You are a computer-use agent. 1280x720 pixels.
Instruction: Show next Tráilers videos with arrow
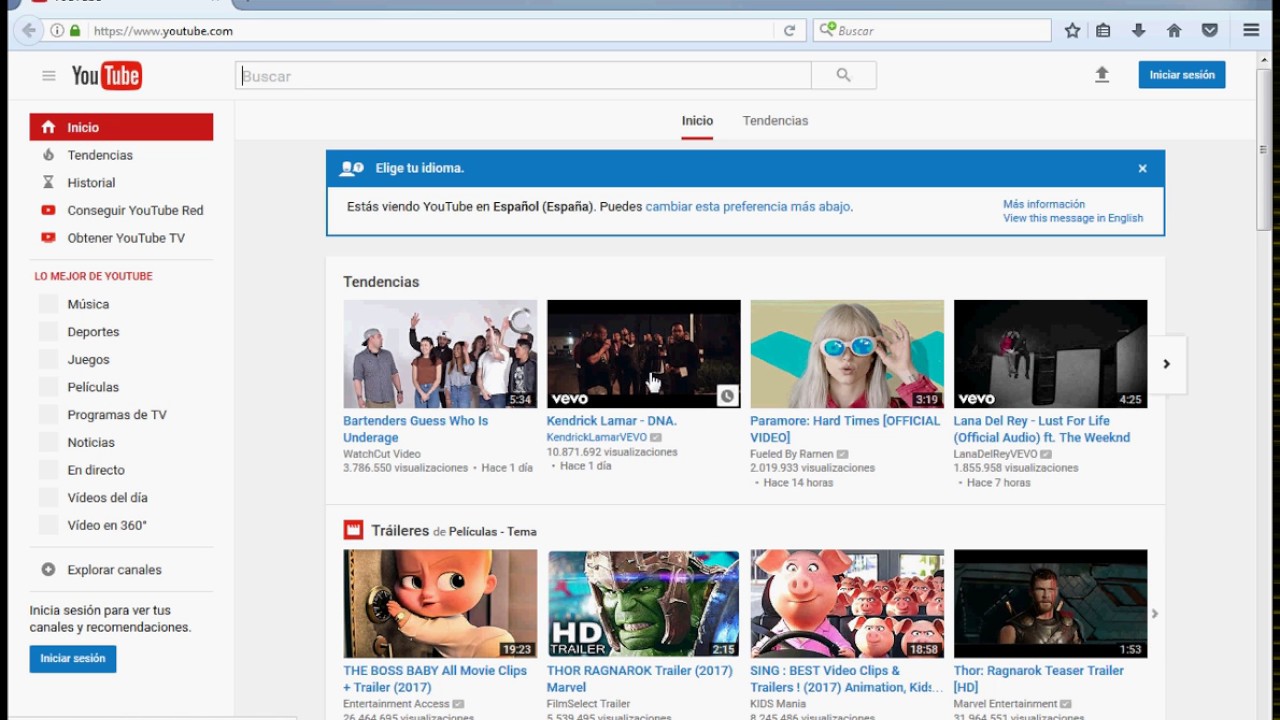[x=1154, y=613]
